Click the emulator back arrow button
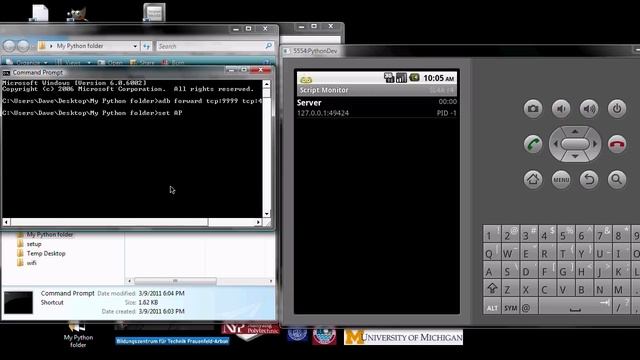 [589, 179]
